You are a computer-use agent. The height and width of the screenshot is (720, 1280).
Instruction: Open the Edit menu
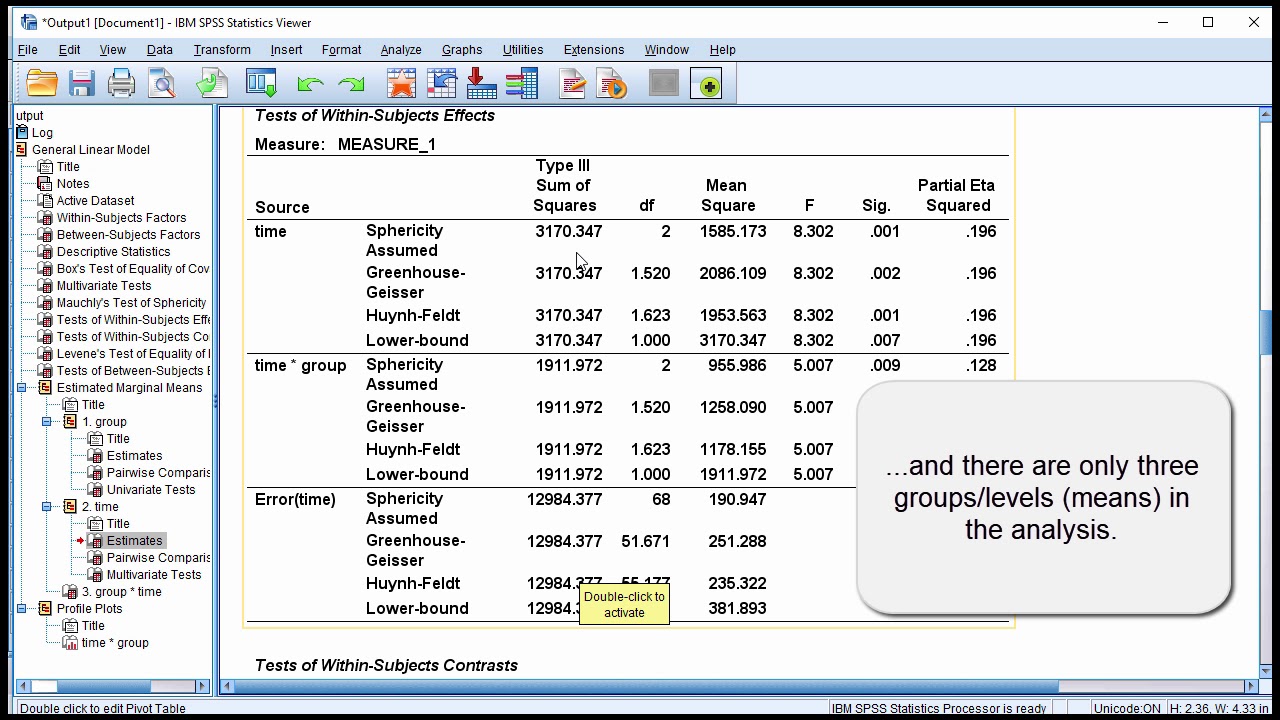(x=69, y=49)
